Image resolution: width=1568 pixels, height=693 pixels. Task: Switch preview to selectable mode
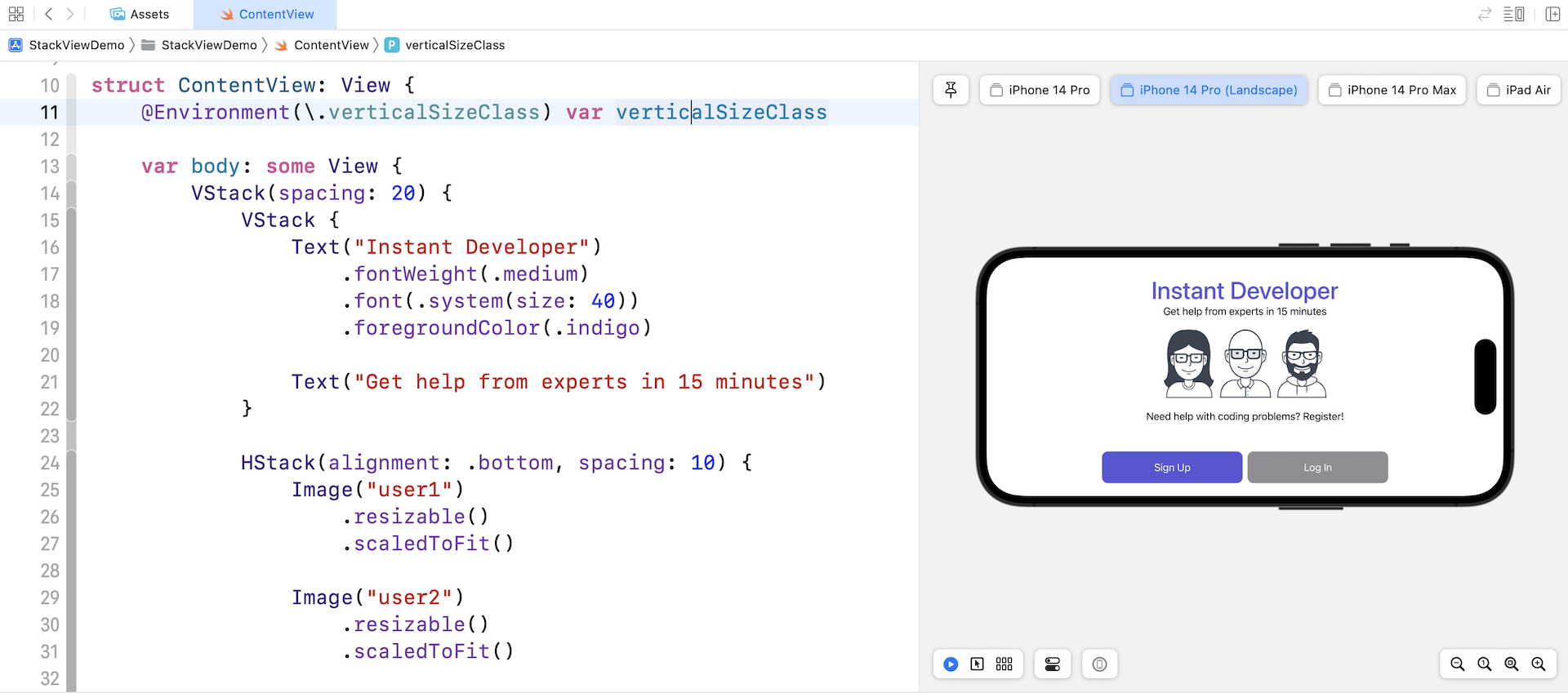coord(977,664)
